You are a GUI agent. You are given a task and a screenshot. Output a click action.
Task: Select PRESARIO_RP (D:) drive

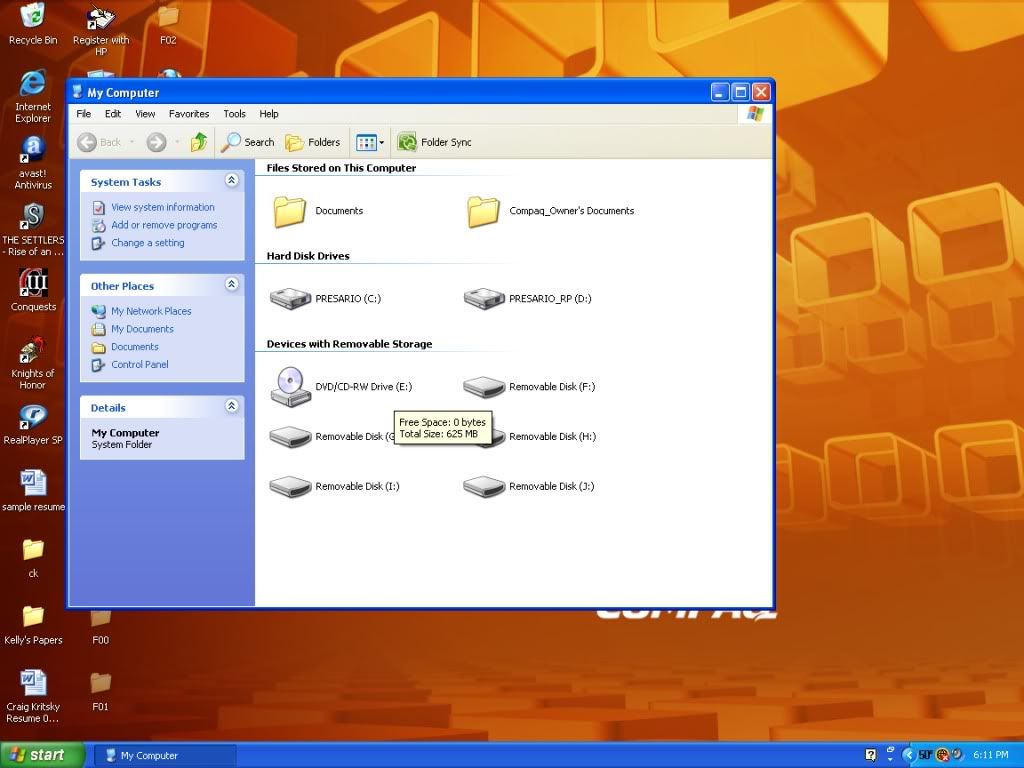[528, 298]
